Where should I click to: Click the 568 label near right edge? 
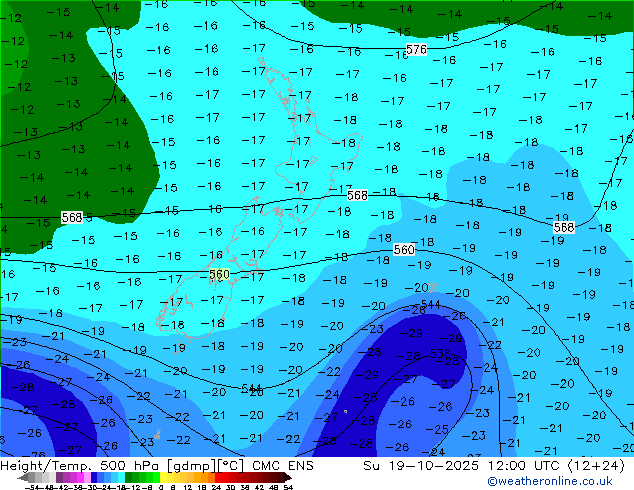[x=564, y=227]
